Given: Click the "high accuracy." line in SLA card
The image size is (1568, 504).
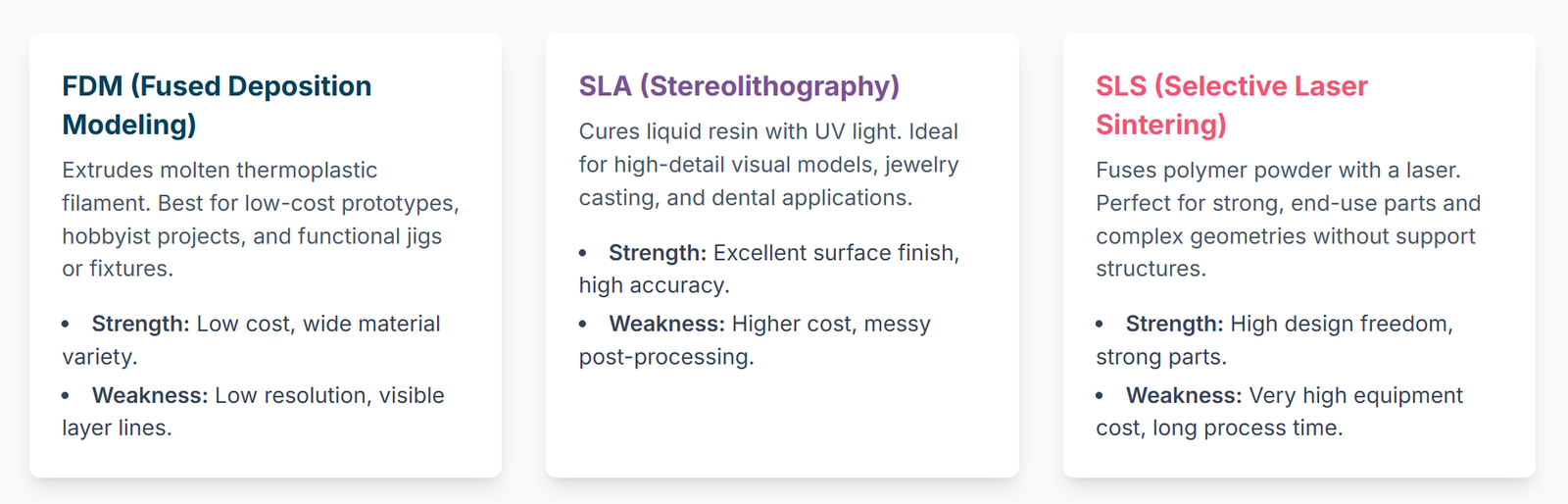Looking at the screenshot, I should tap(654, 285).
